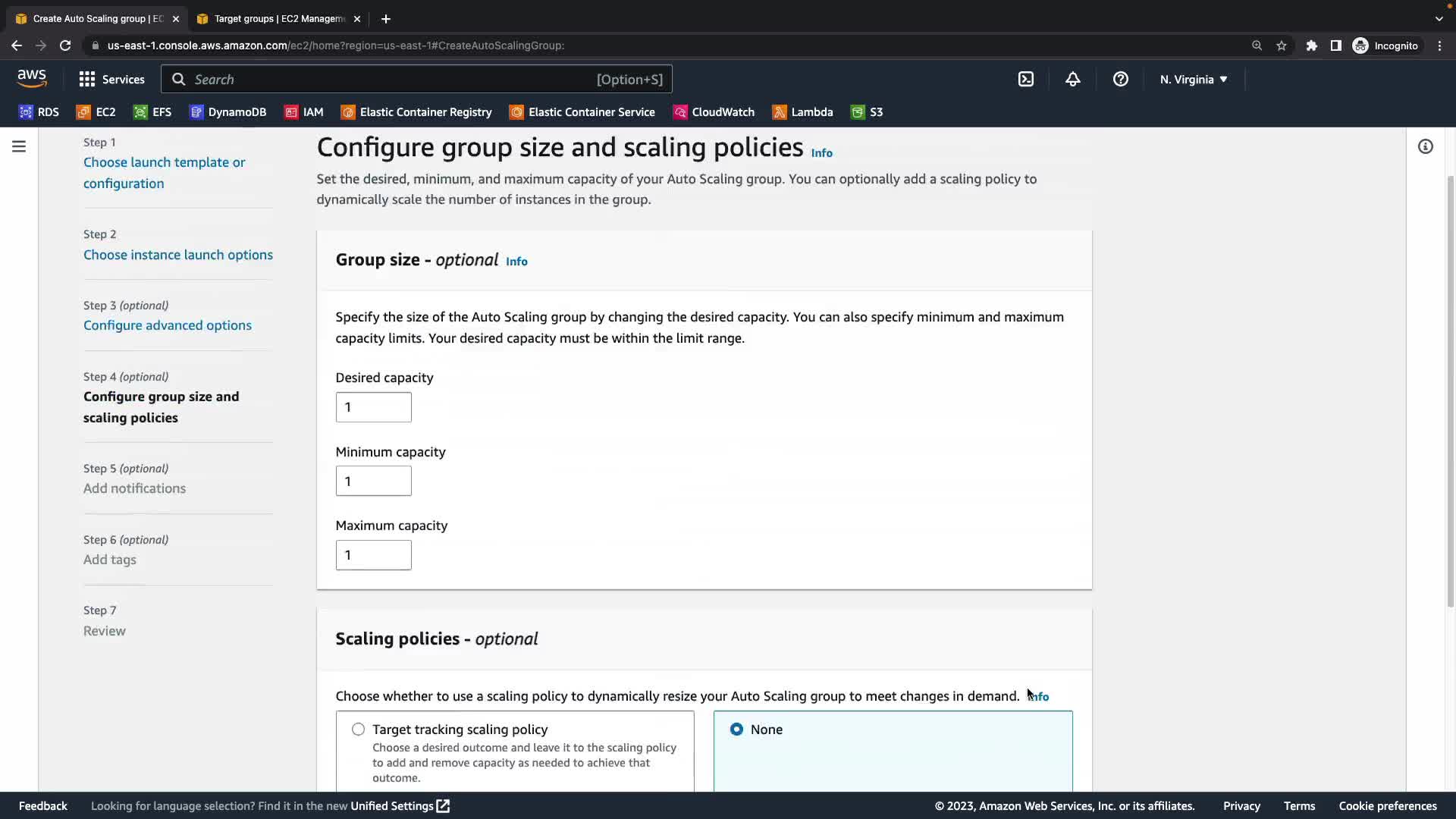Open the help question mark icon
The height and width of the screenshot is (819, 1456).
point(1120,79)
